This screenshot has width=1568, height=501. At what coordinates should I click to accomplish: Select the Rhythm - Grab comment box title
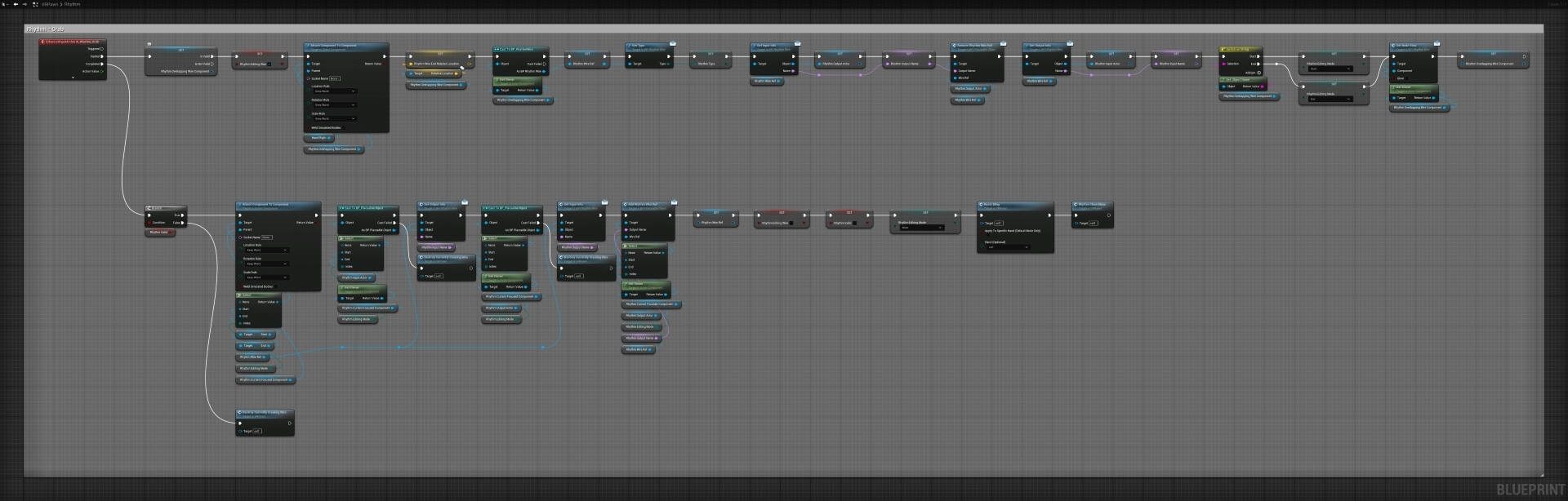[x=46, y=29]
